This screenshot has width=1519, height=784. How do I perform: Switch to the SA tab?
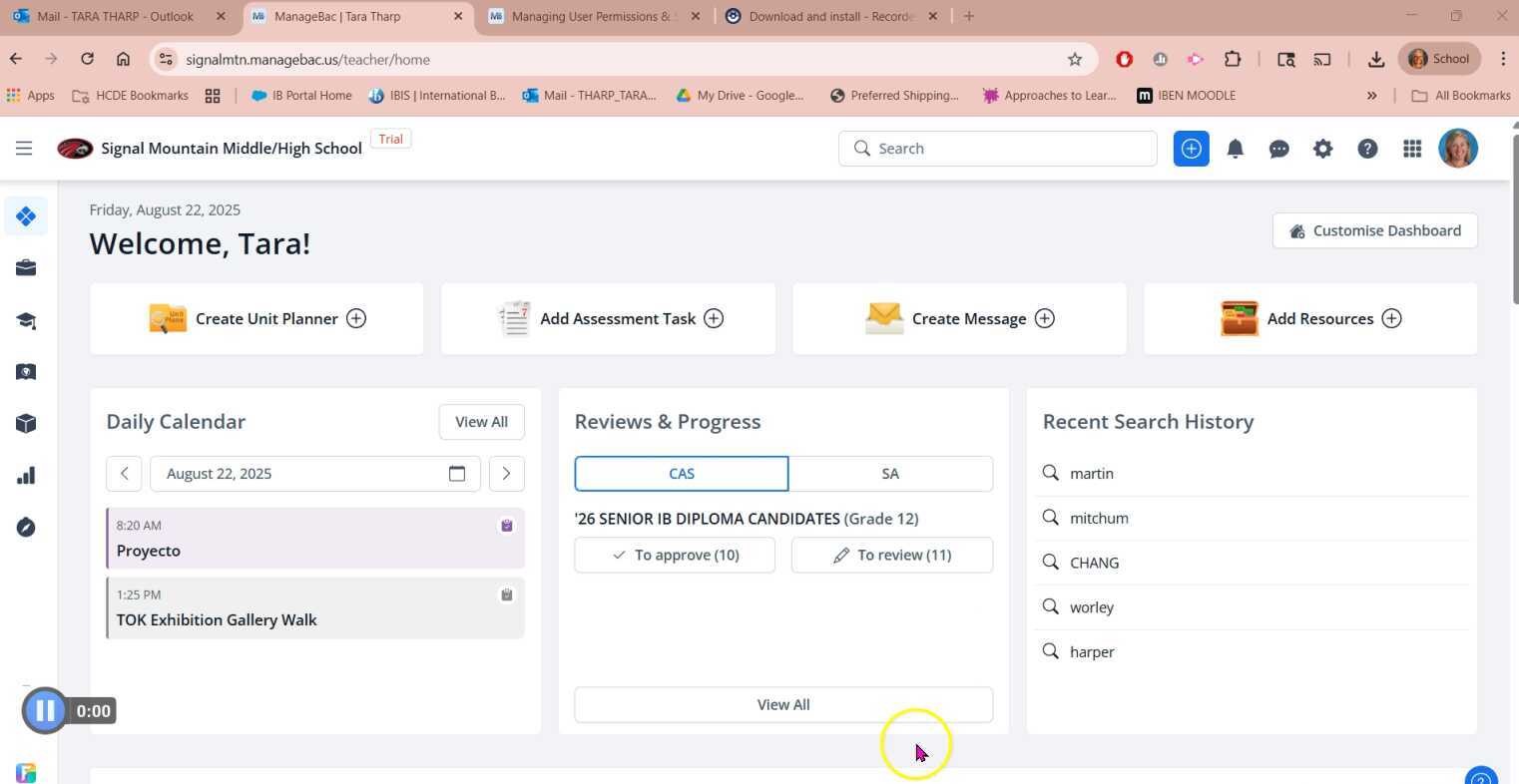pyautogui.click(x=890, y=474)
